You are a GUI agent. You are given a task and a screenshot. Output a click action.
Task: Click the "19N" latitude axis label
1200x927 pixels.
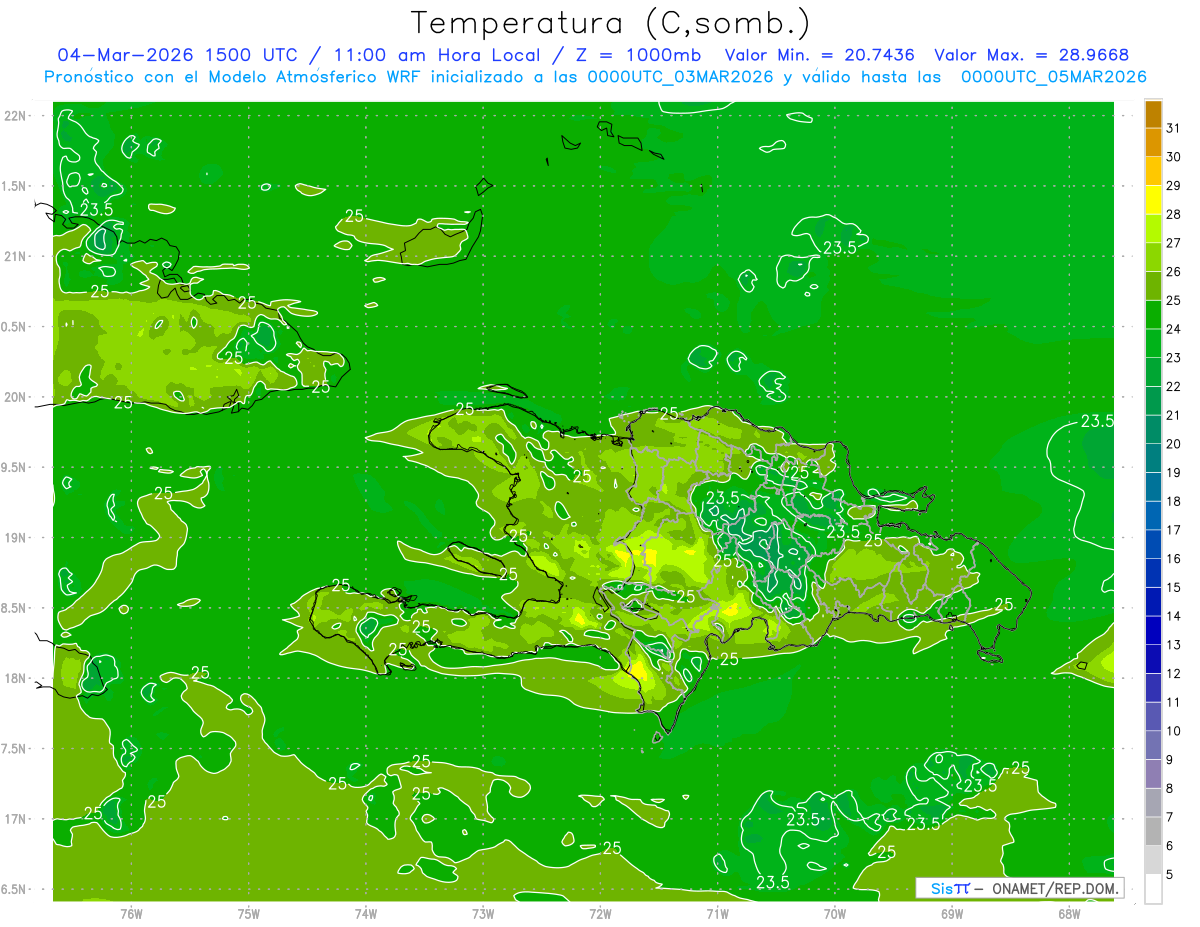point(16,538)
